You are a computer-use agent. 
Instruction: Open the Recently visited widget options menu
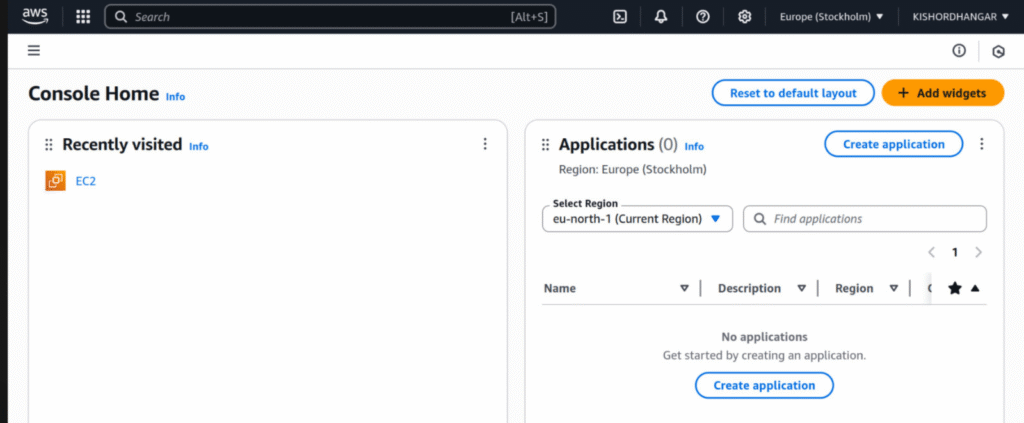point(485,144)
